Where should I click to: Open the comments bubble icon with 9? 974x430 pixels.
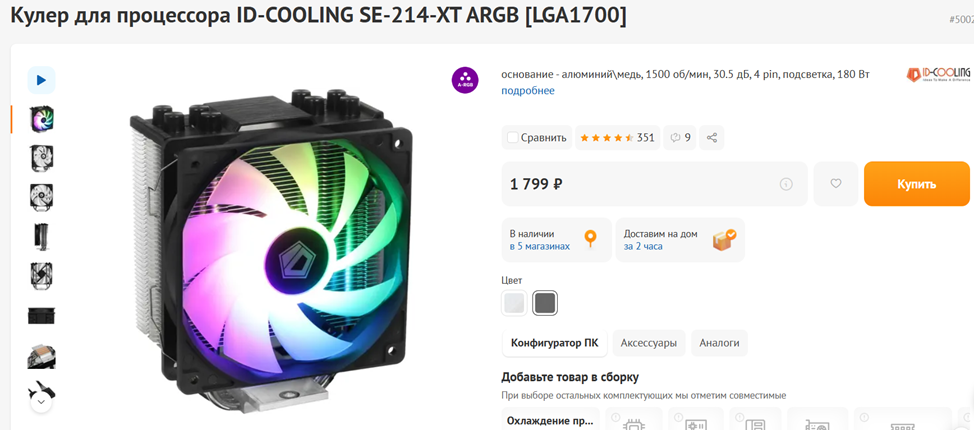(680, 137)
